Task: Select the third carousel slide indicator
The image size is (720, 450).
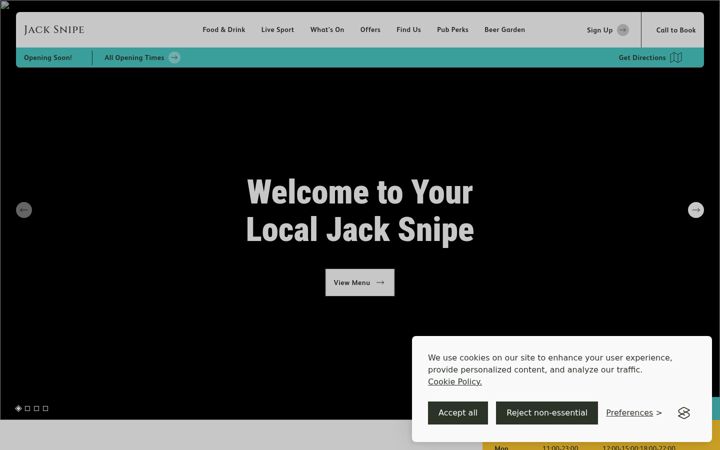Action: pos(37,408)
